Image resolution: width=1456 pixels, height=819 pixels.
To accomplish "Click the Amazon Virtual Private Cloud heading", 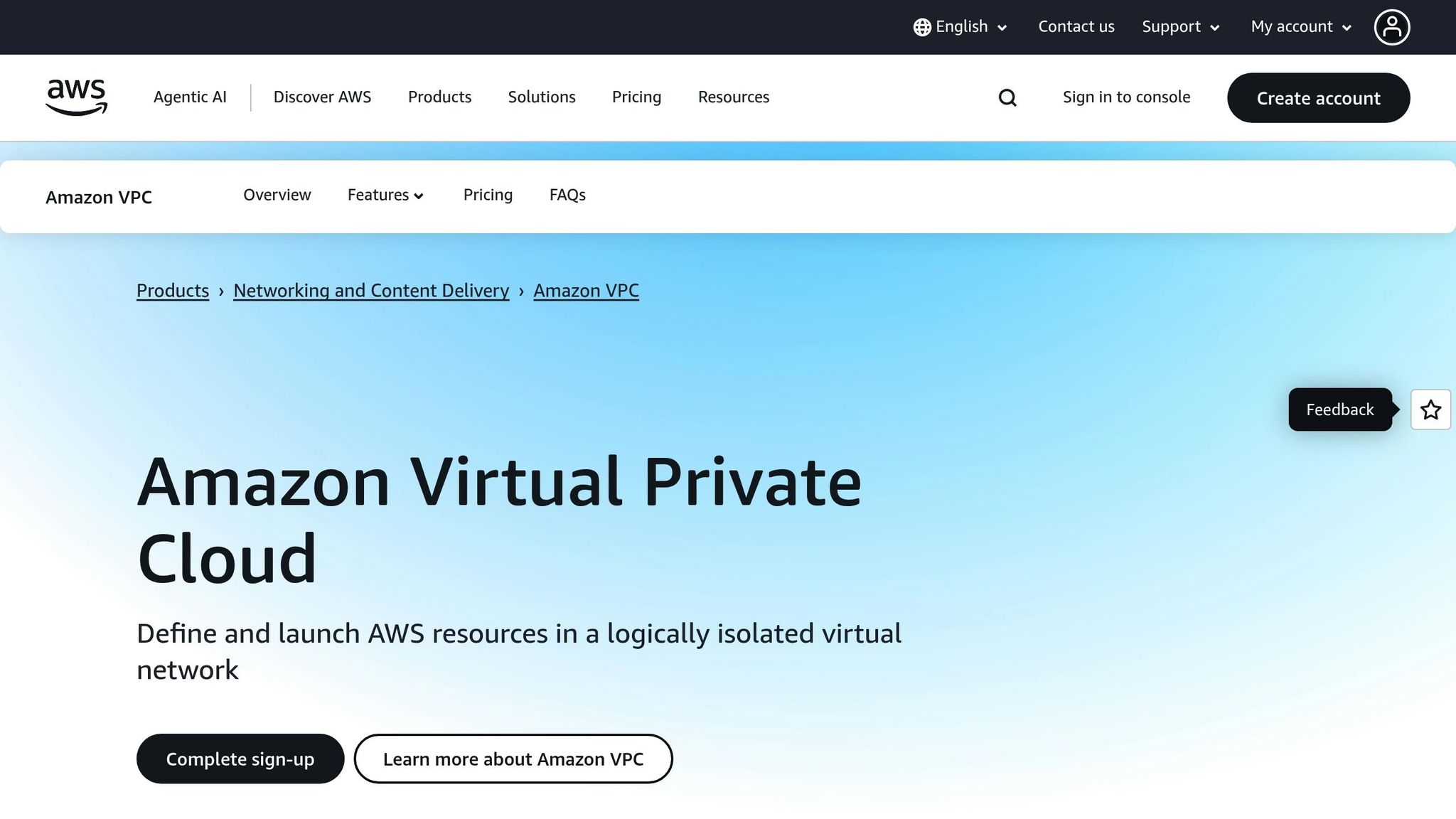I will pyautogui.click(x=499, y=520).
